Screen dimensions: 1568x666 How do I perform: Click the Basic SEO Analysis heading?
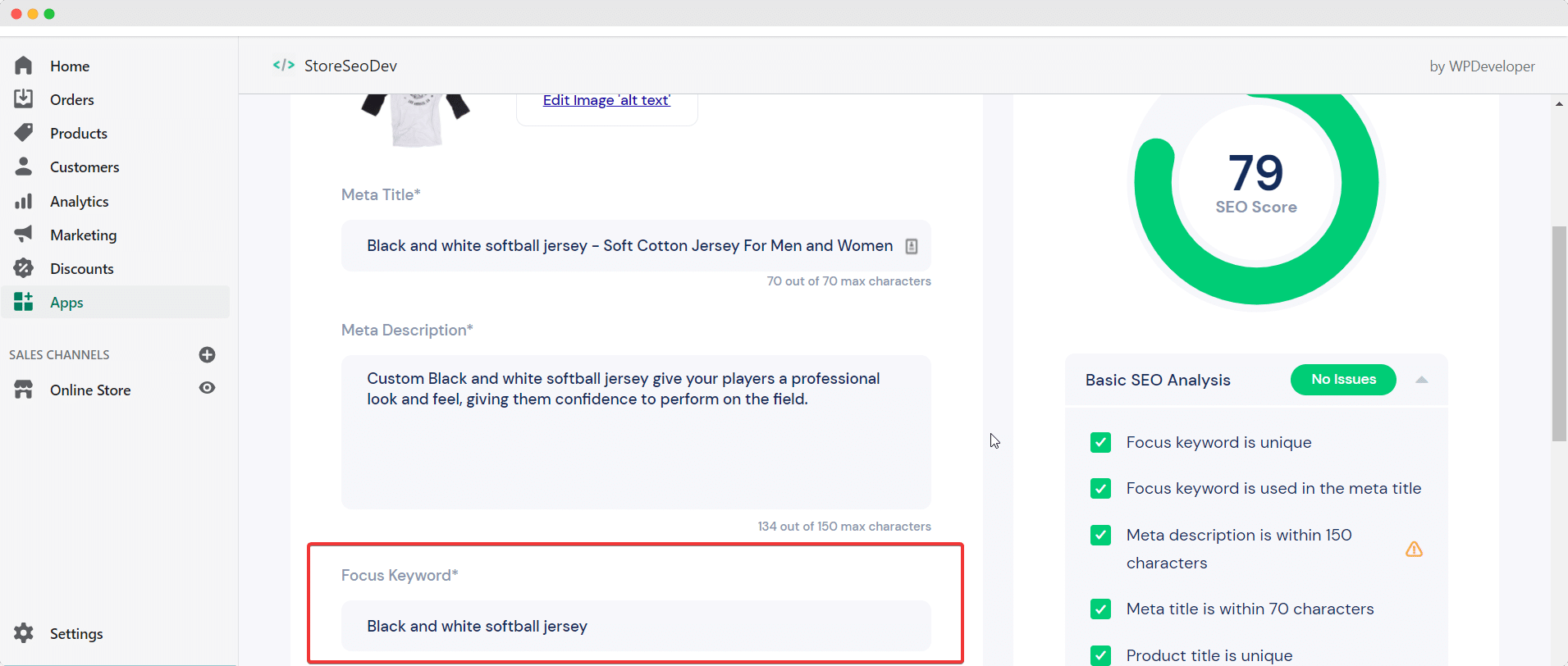pos(1158,380)
